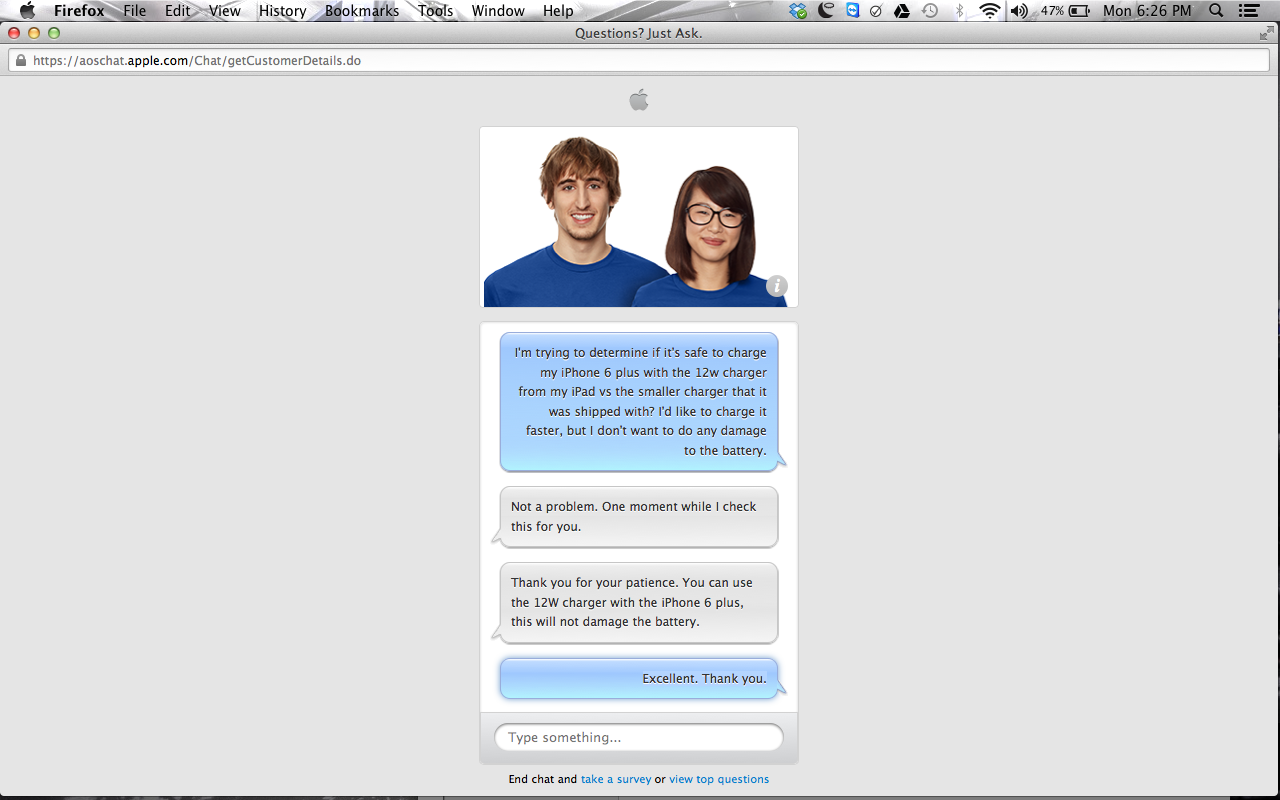
Task: Open the Time Machine status icon
Action: tap(930, 11)
